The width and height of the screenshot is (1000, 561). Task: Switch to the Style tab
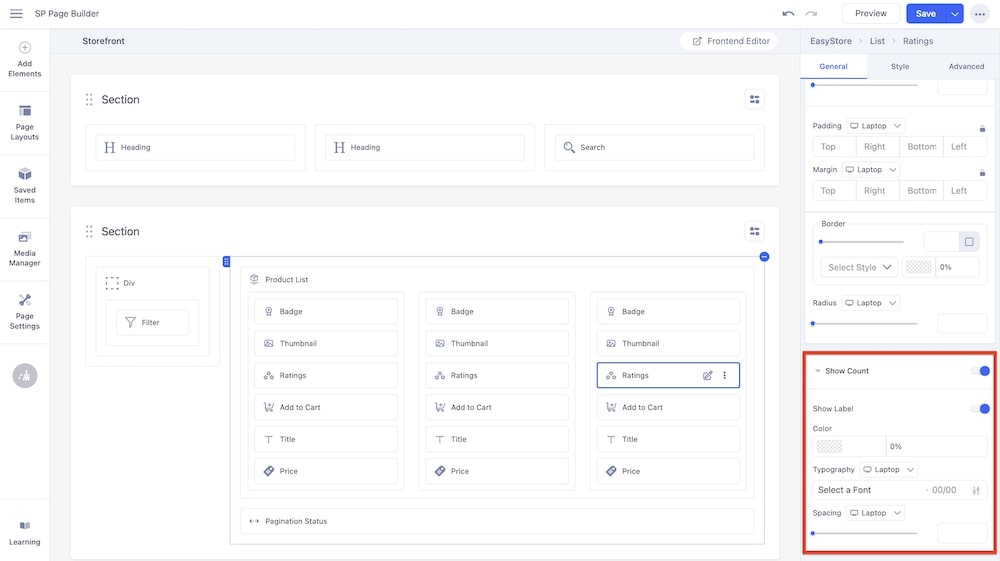(900, 66)
